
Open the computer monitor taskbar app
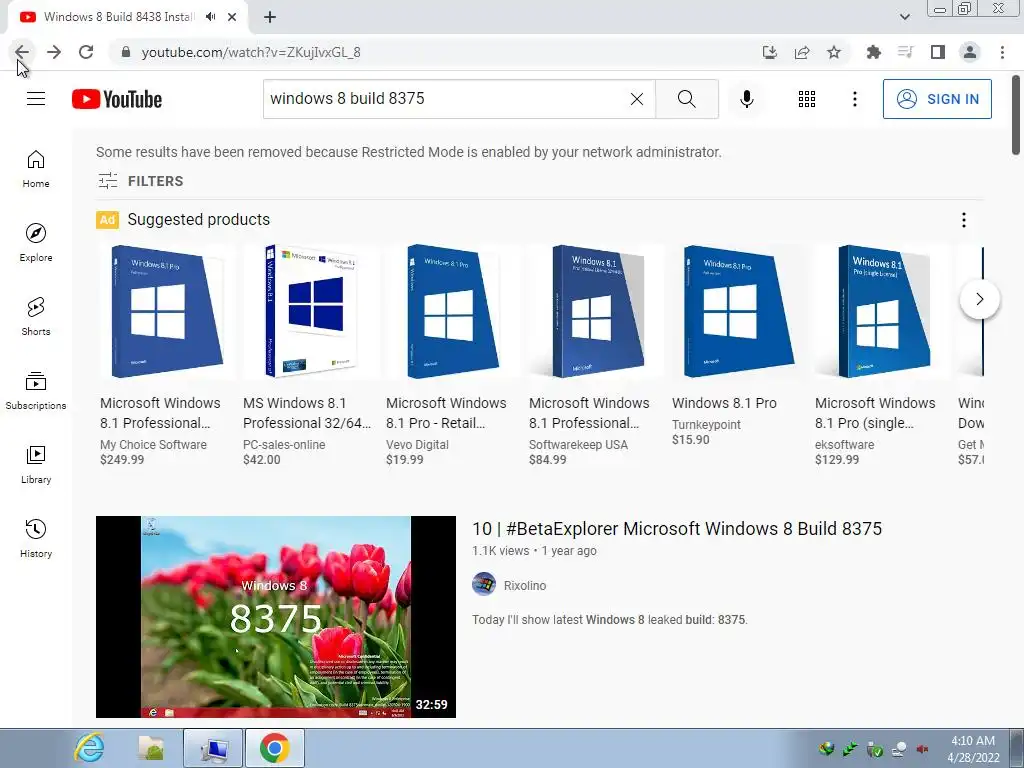[x=213, y=748]
